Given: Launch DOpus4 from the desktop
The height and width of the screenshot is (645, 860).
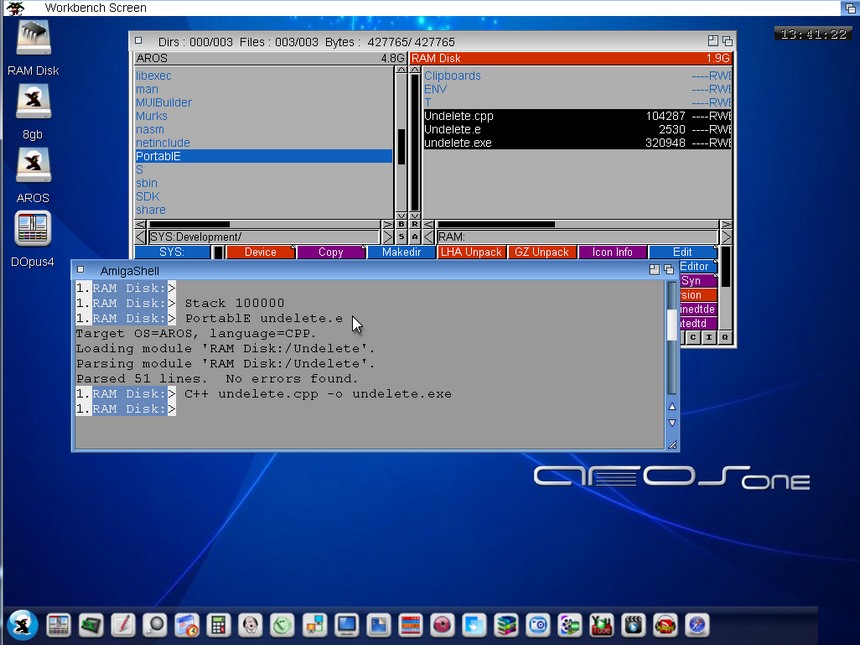Looking at the screenshot, I should (33, 230).
